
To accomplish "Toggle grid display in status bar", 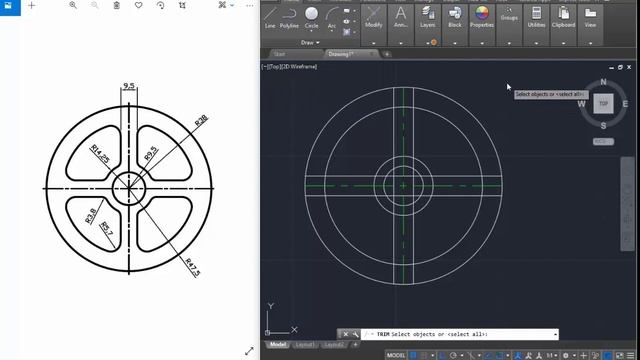I will click(x=413, y=356).
